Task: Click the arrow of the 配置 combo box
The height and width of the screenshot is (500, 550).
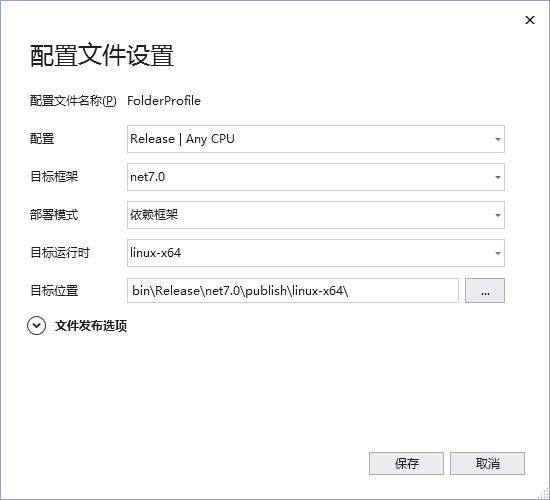Action: [497, 139]
